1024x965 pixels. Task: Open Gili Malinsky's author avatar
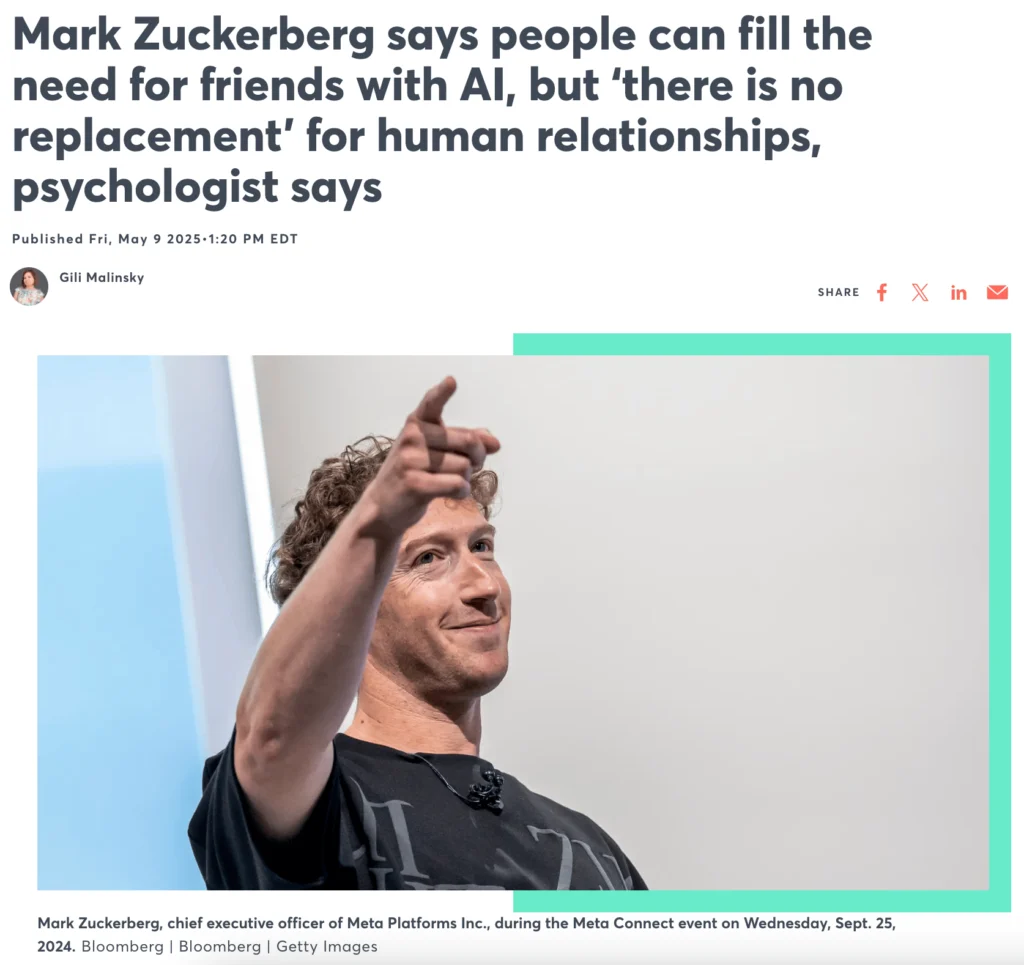(29, 286)
